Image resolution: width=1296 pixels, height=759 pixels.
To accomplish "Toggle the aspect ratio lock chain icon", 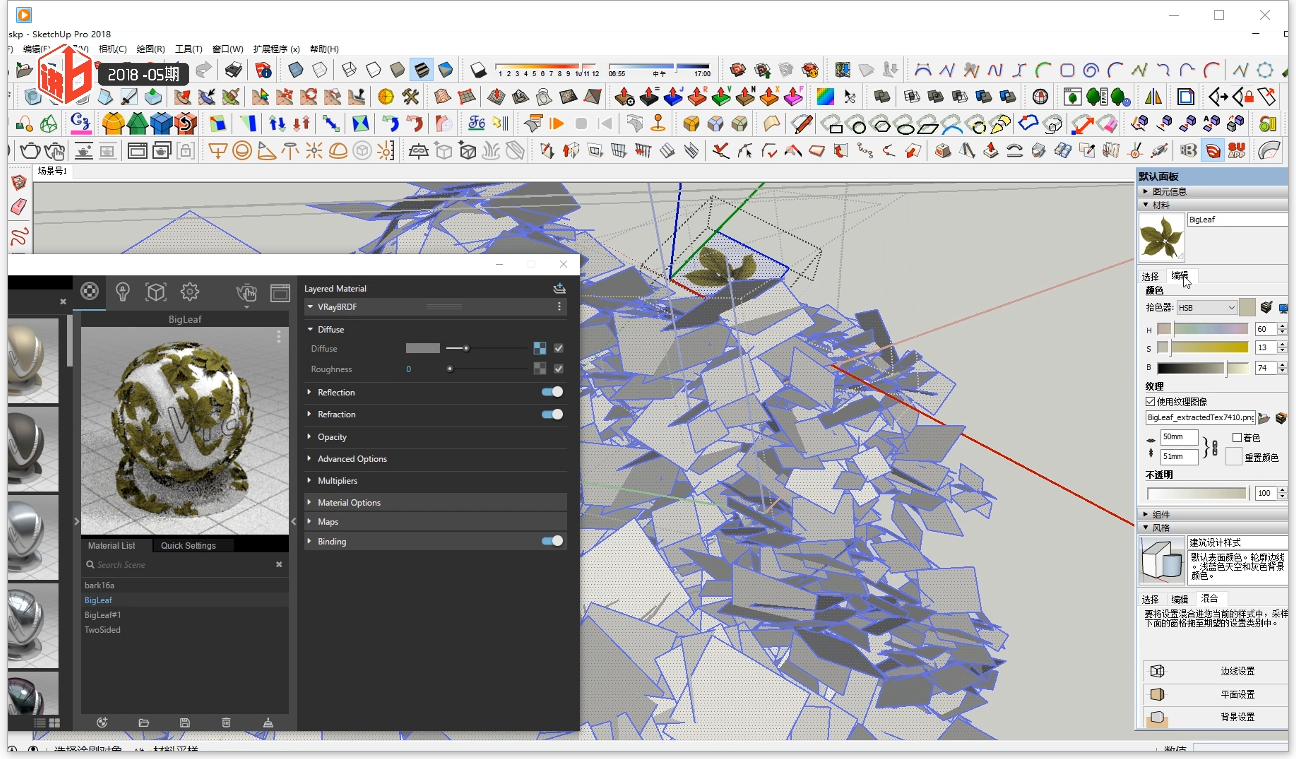I will pyautogui.click(x=1213, y=448).
